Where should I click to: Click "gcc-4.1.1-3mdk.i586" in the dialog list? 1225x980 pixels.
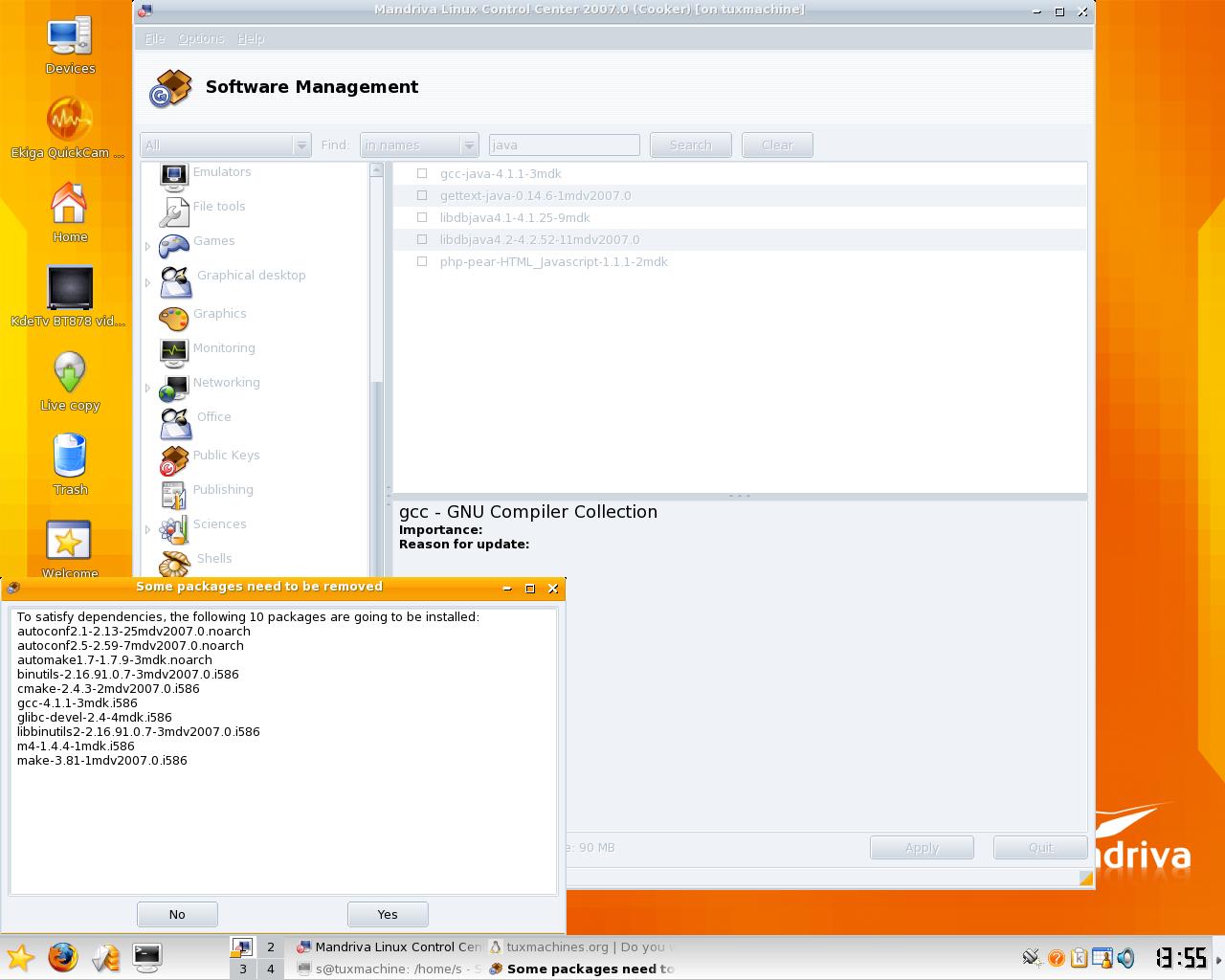(x=78, y=702)
